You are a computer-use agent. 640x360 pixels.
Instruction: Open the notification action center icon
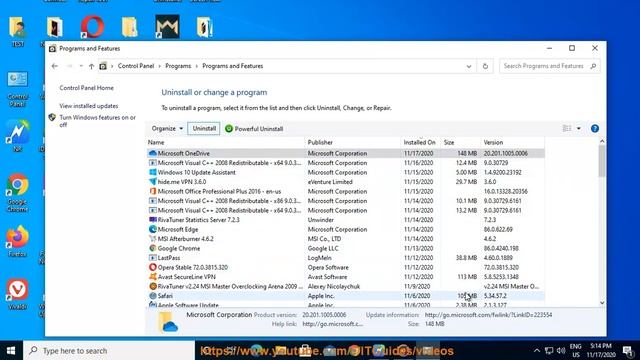point(628,351)
